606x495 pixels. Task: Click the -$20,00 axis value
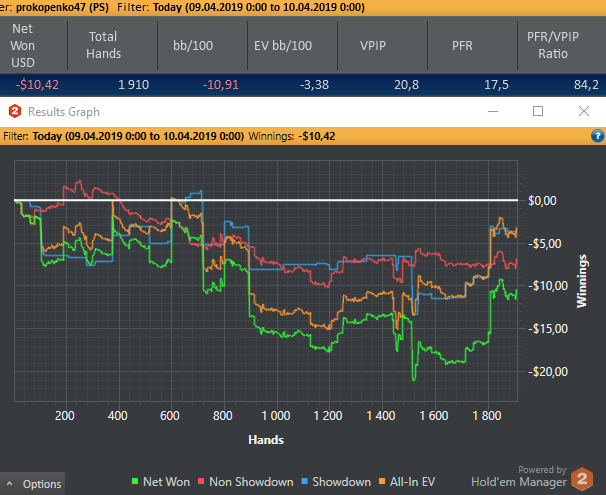548,372
